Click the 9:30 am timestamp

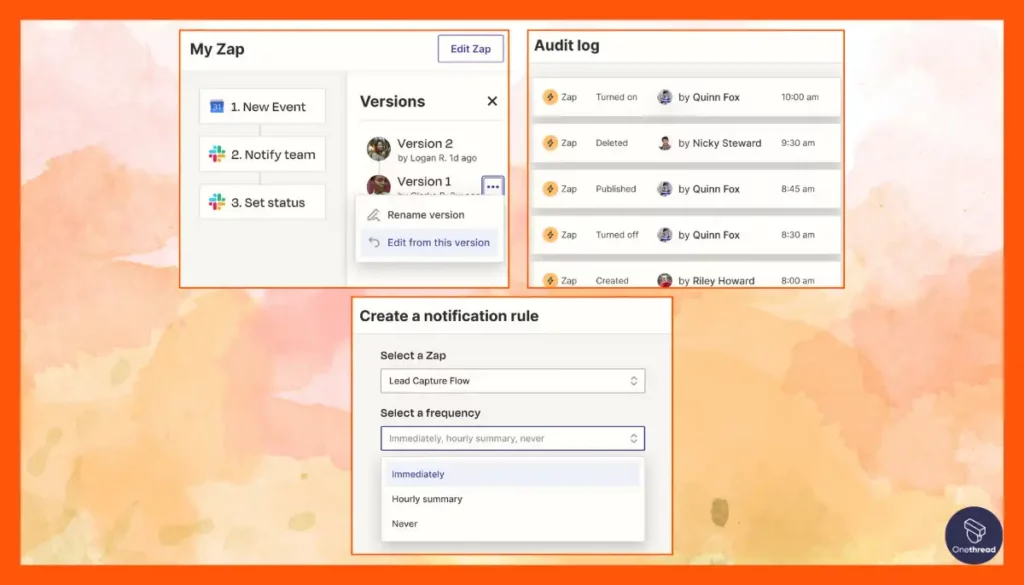tap(797, 143)
